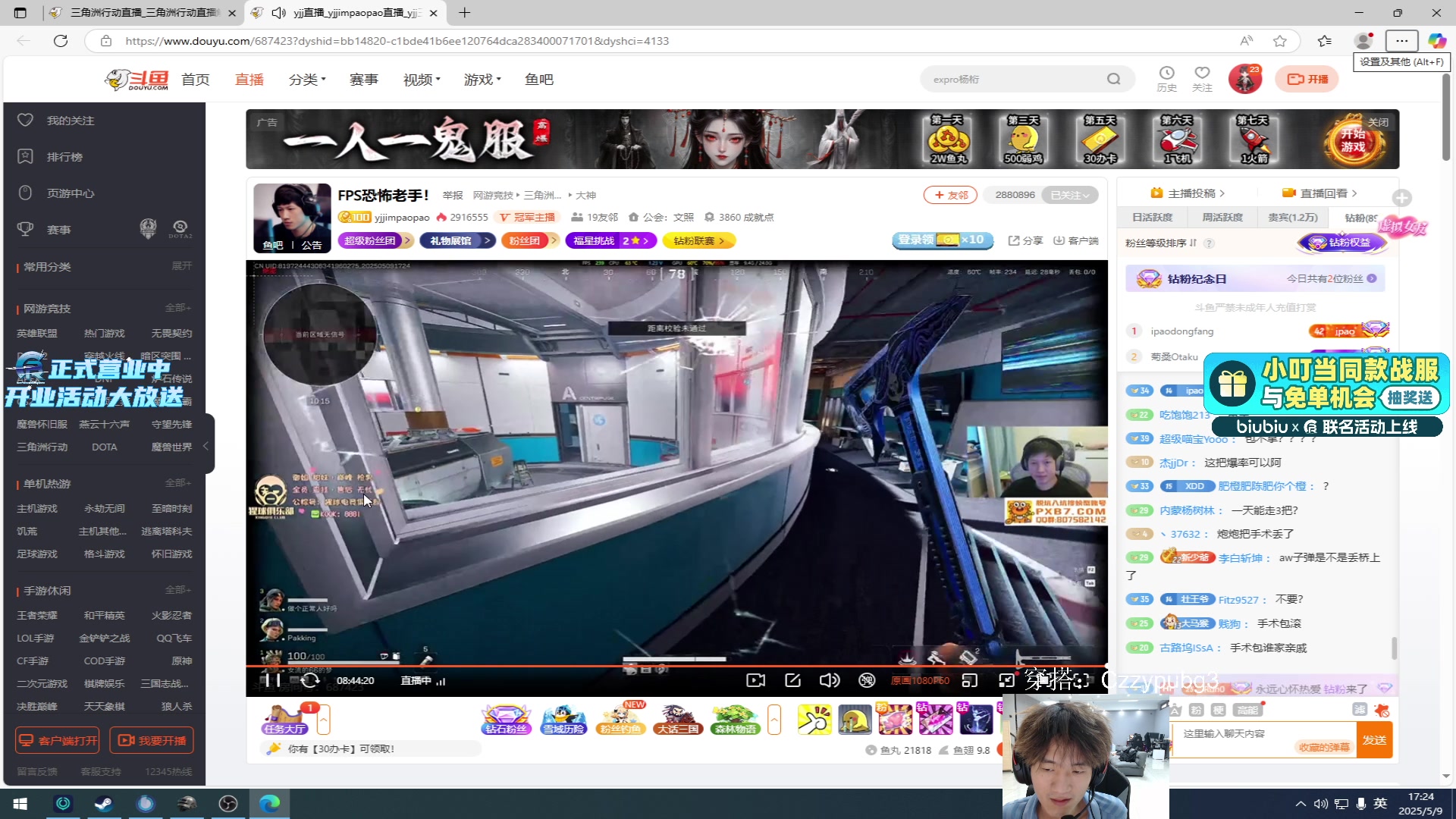Click 我要开播 button in sidebar
This screenshot has height=819, width=1456.
coord(152,740)
